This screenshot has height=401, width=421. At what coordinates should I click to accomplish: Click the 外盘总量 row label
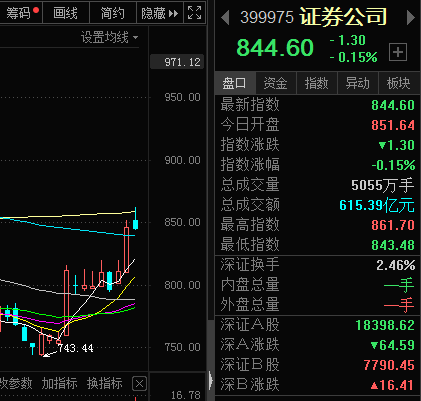[x=250, y=305]
